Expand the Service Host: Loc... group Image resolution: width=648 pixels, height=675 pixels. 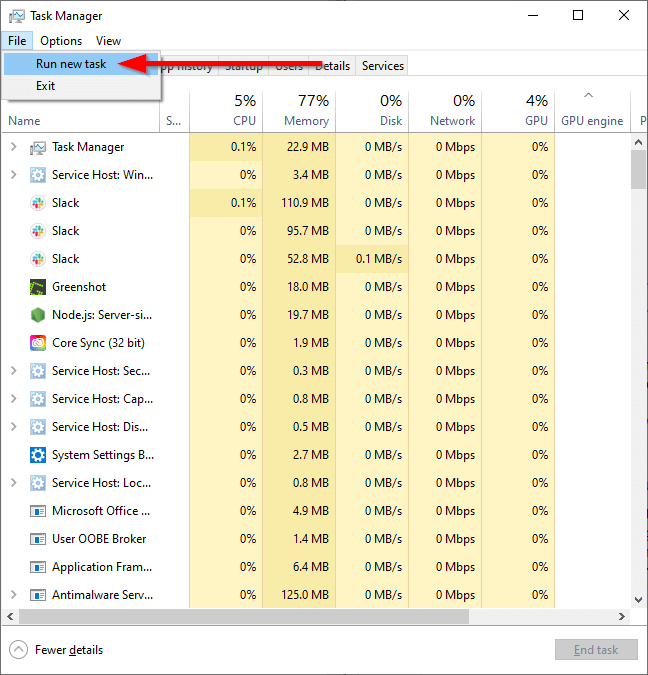(x=14, y=483)
